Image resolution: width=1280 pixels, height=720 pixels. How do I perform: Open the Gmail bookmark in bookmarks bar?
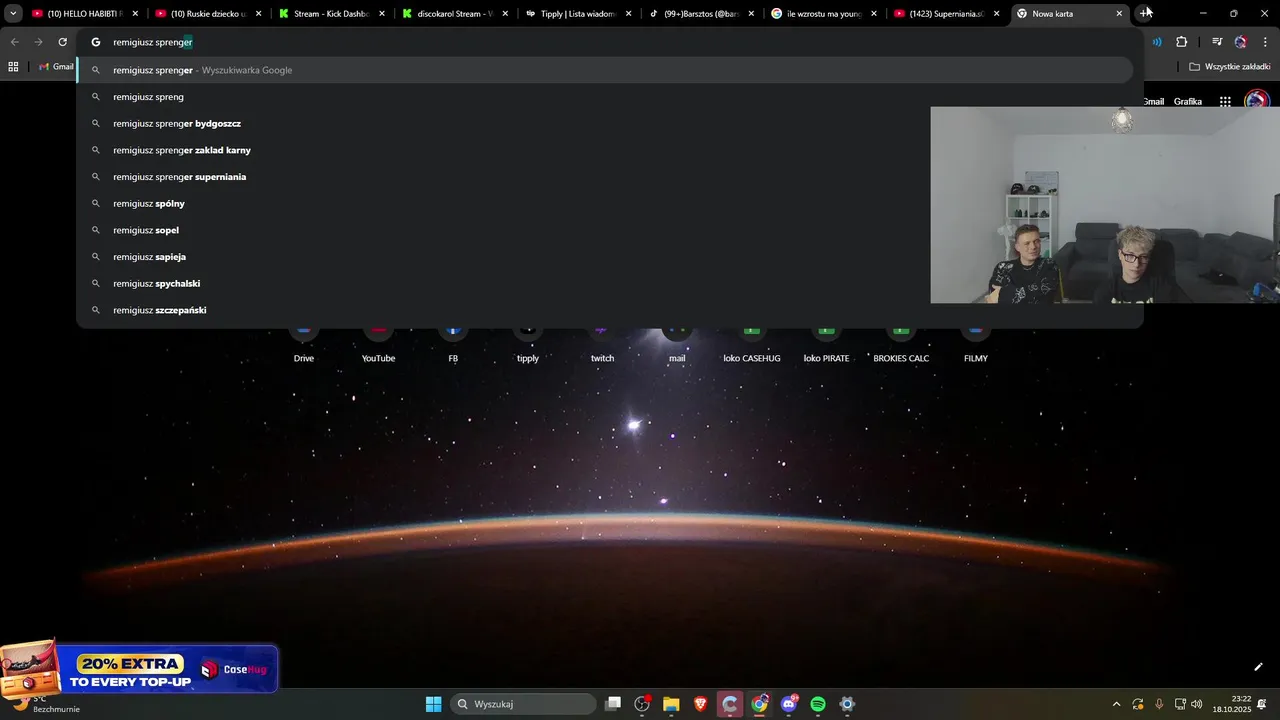pyautogui.click(x=56, y=67)
